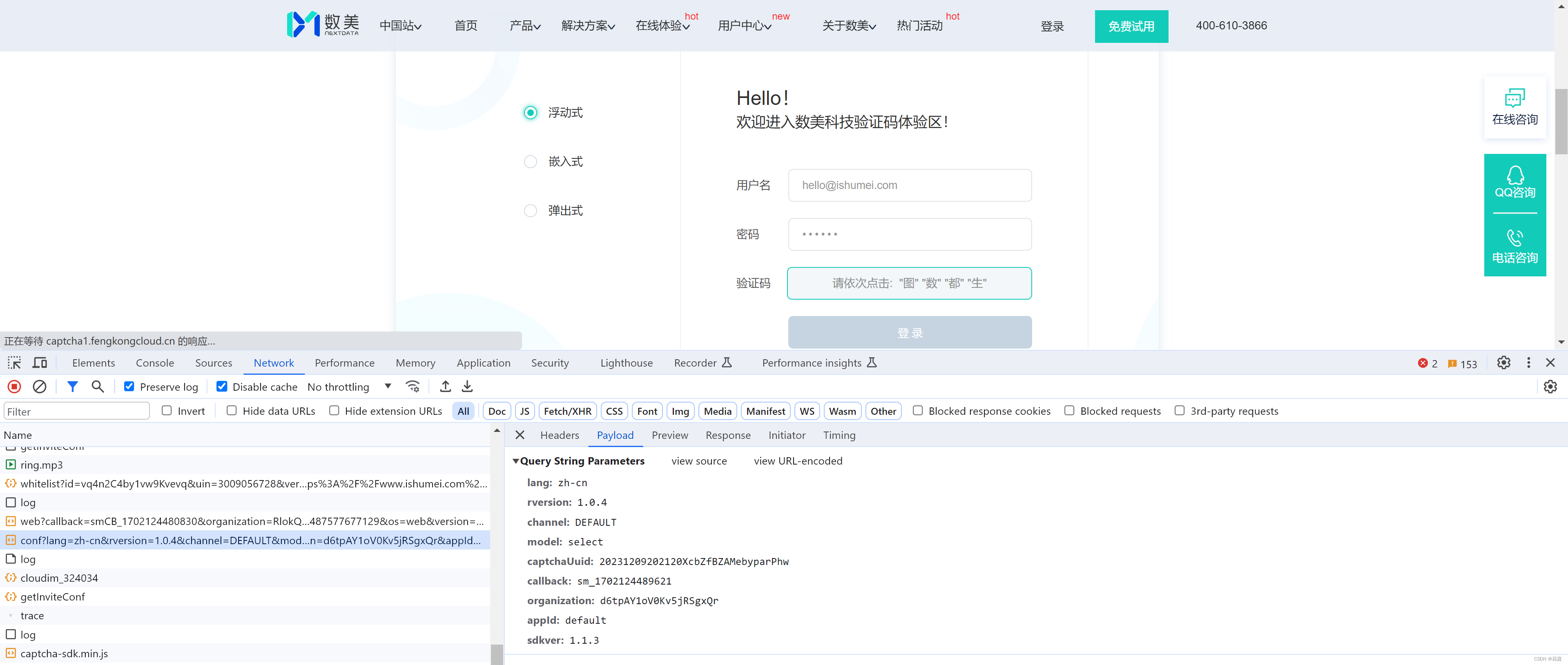Open the Response tab
The width and height of the screenshot is (1568, 665).
(729, 436)
